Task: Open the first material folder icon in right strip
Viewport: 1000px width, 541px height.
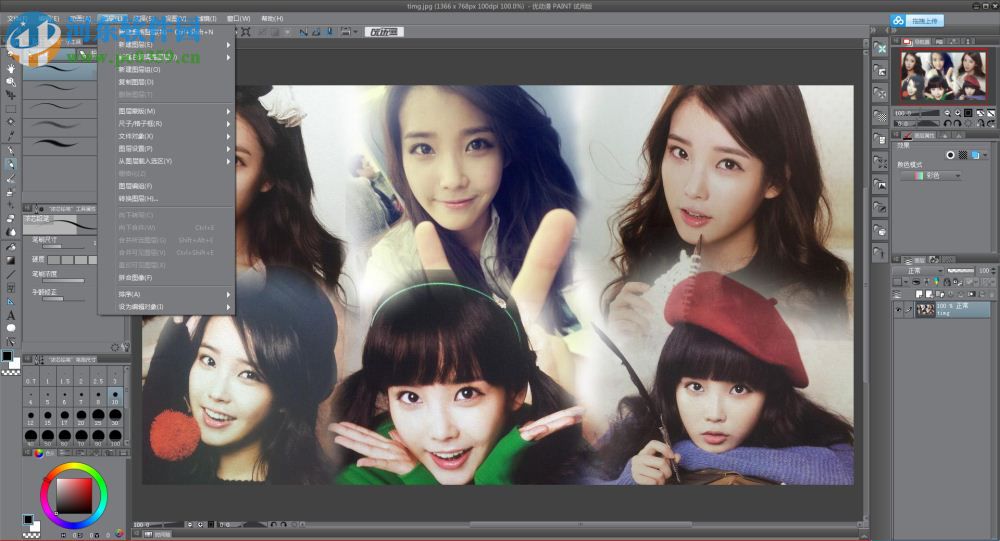Action: click(880, 47)
